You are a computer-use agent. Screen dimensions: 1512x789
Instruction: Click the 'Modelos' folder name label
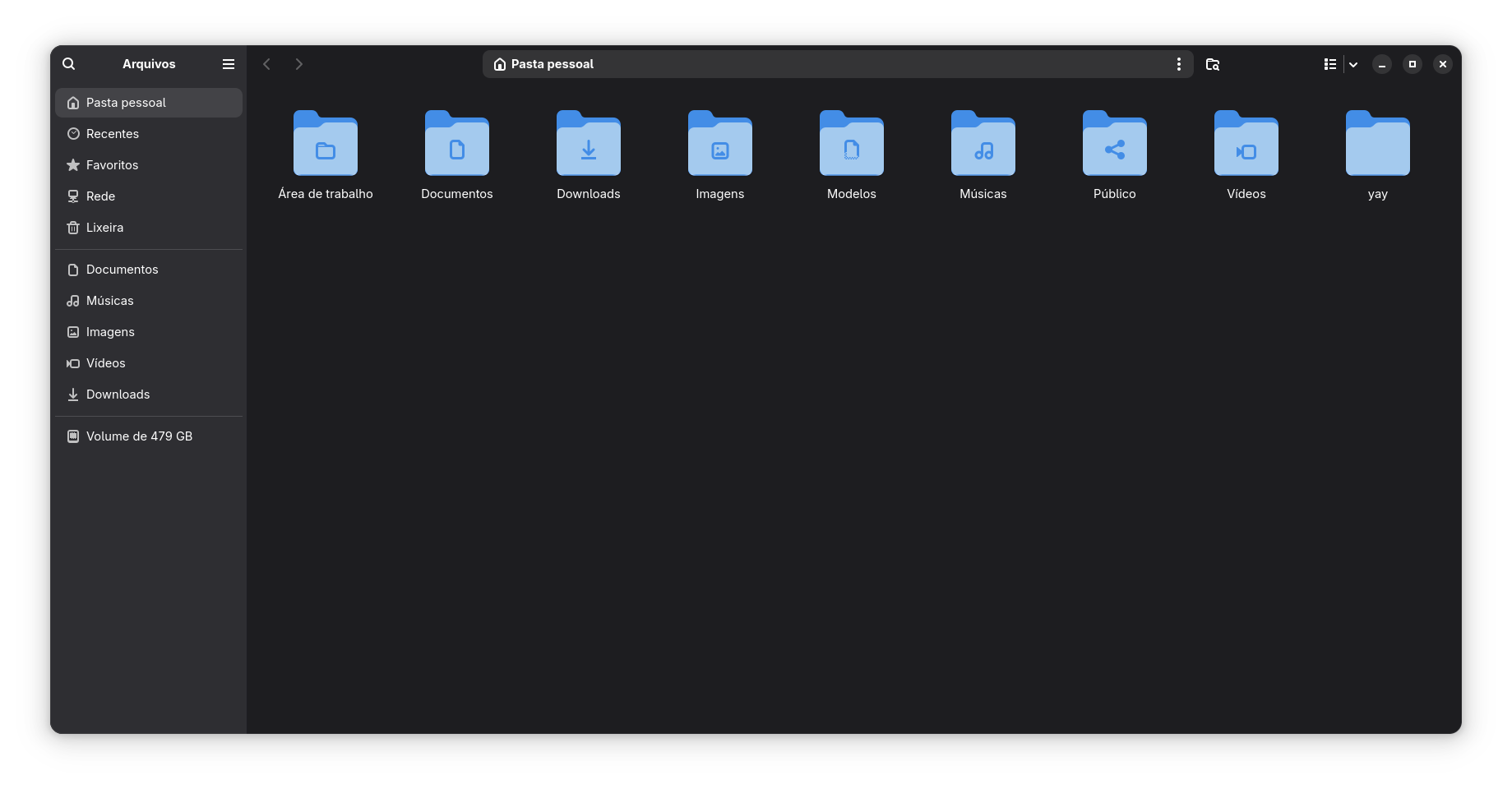pyautogui.click(x=852, y=194)
